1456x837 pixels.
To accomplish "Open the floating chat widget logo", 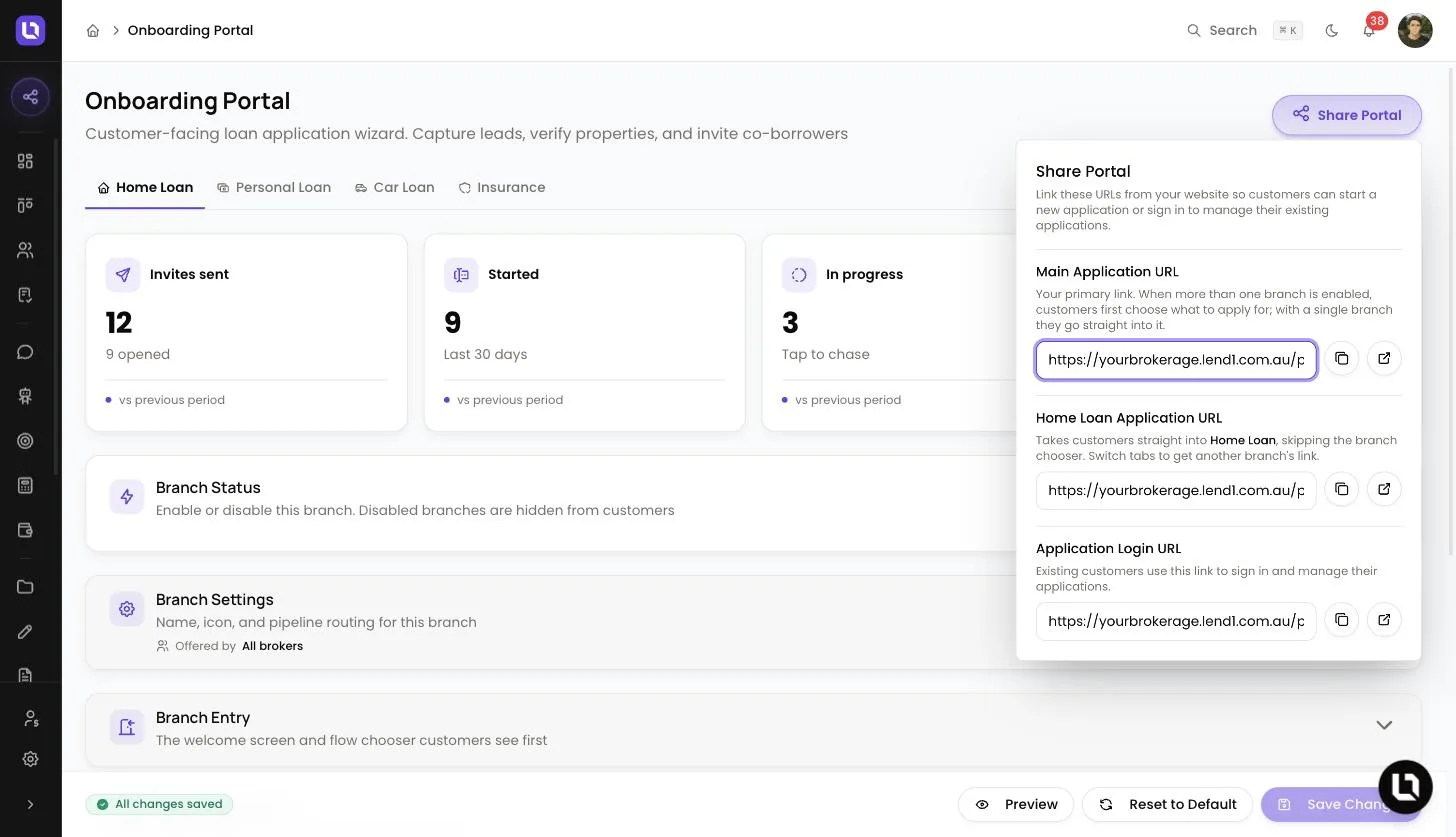I will coord(1406,786).
